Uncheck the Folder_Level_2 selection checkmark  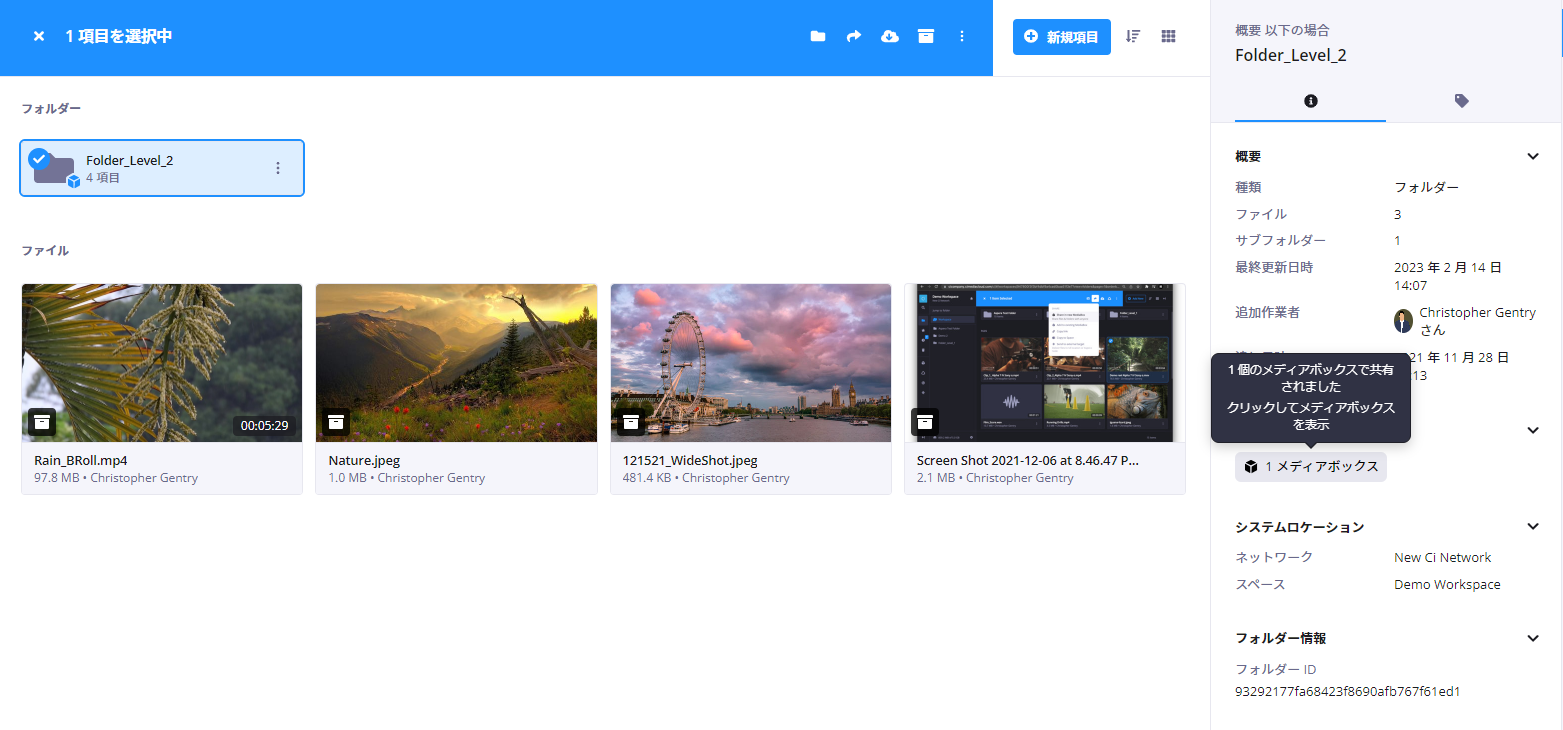pyautogui.click(x=39, y=158)
